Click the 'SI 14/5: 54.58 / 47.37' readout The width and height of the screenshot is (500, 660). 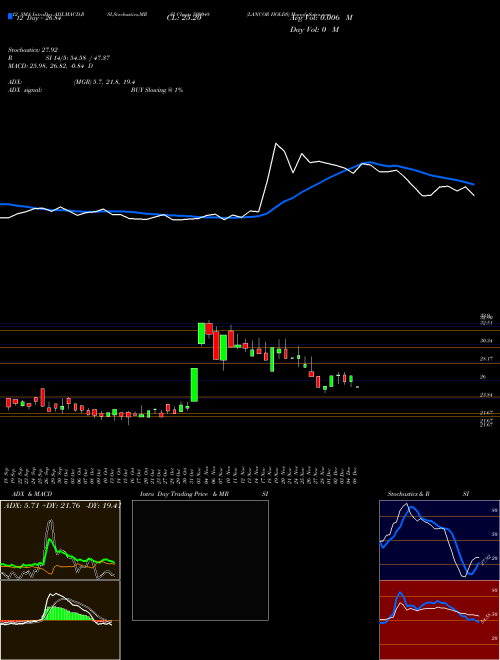pos(78,58)
